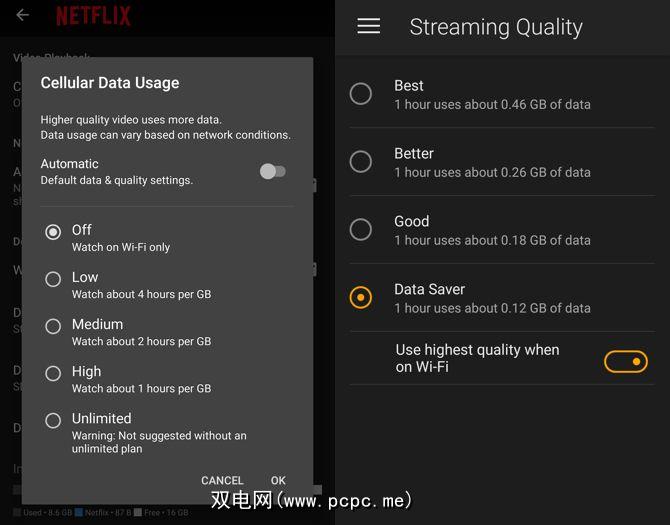Click 'Warning: Not suggested without an unlimited plan'
The height and width of the screenshot is (525, 670).
click(x=159, y=442)
